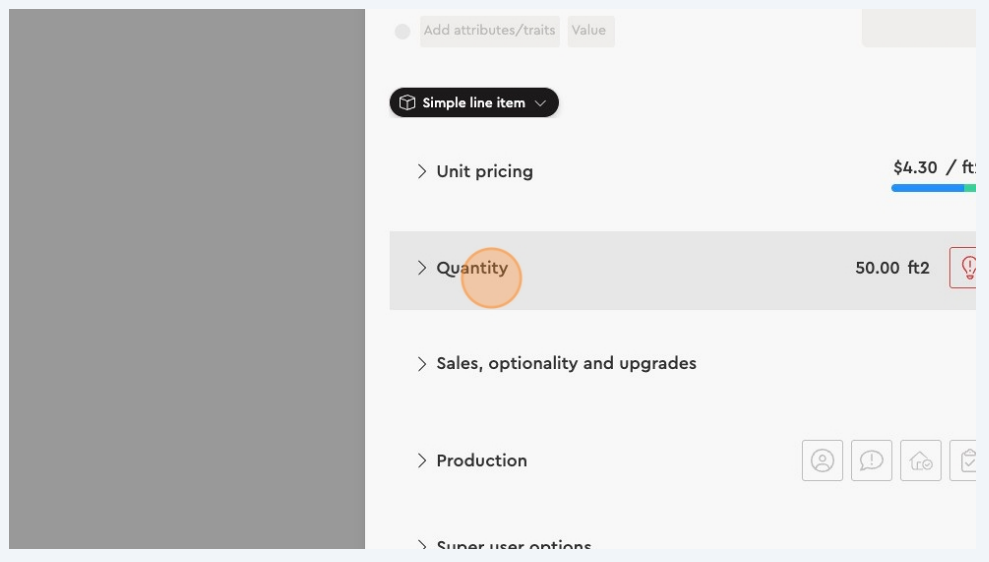989x562 pixels.
Task: Click the attribute Value field
Action: (590, 31)
